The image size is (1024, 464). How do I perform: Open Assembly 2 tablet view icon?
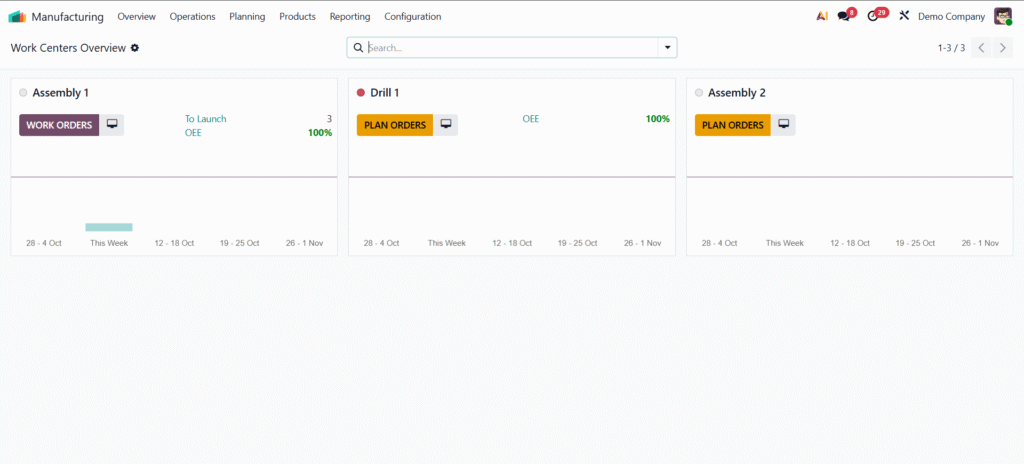[784, 125]
